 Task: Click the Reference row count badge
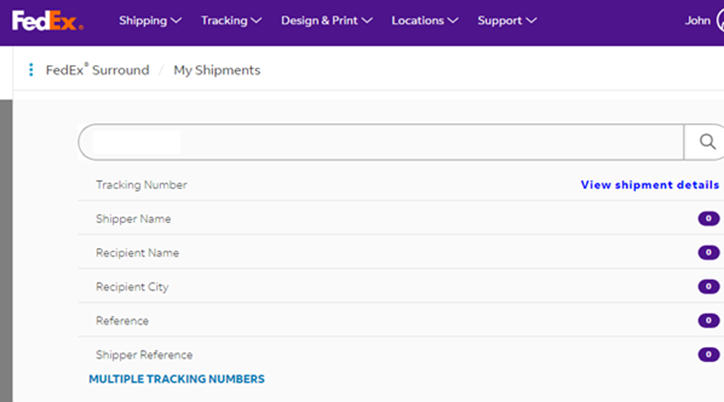pos(708,320)
